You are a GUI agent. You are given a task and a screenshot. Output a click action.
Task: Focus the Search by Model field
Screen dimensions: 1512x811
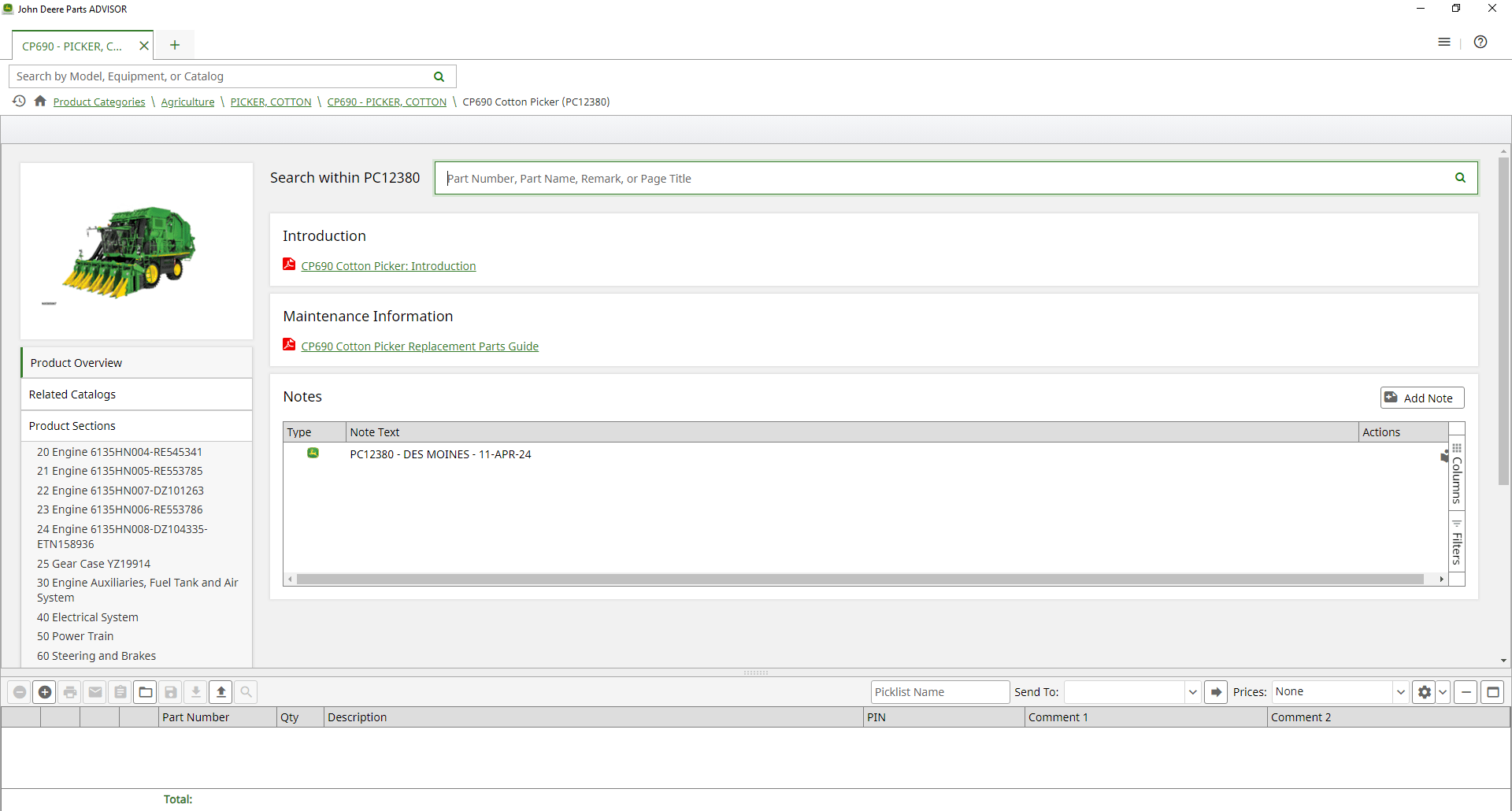point(220,76)
